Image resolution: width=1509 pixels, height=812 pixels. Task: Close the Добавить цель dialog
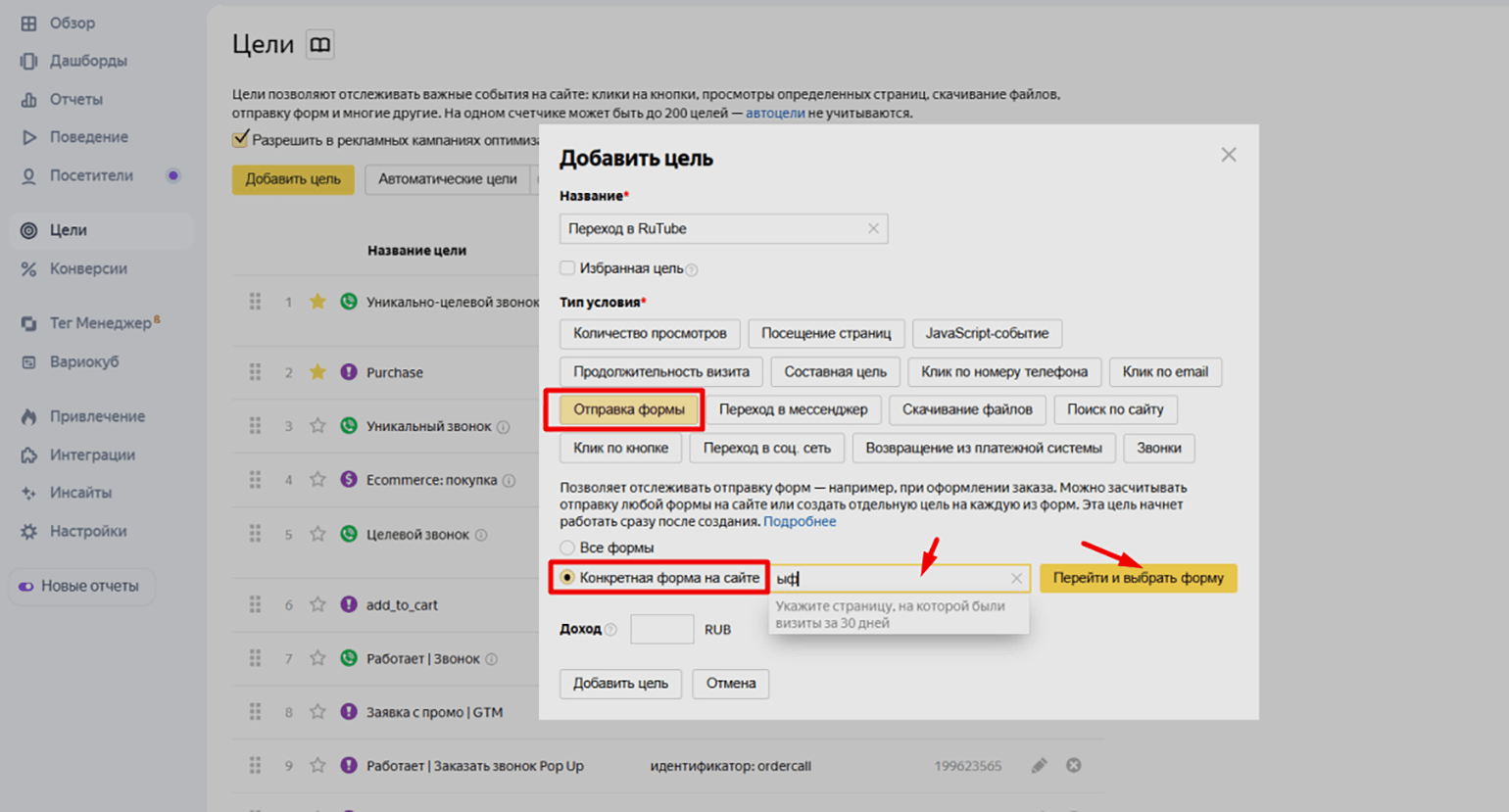click(1228, 155)
